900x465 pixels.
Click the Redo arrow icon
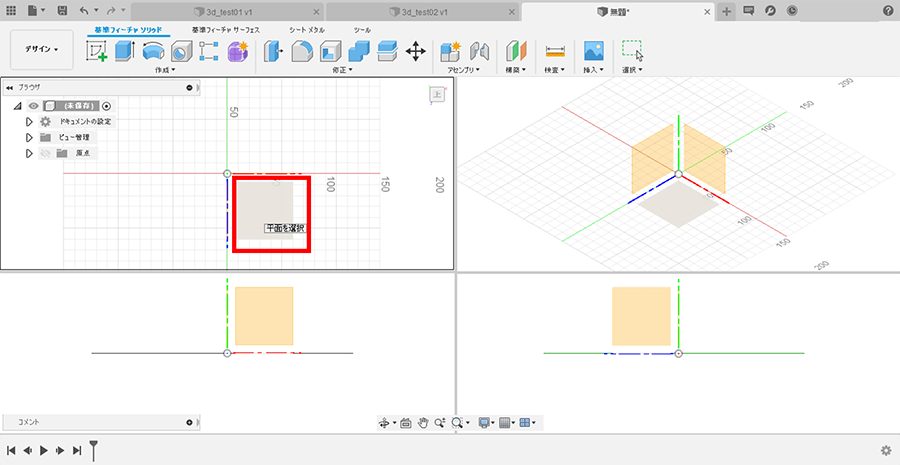112,11
